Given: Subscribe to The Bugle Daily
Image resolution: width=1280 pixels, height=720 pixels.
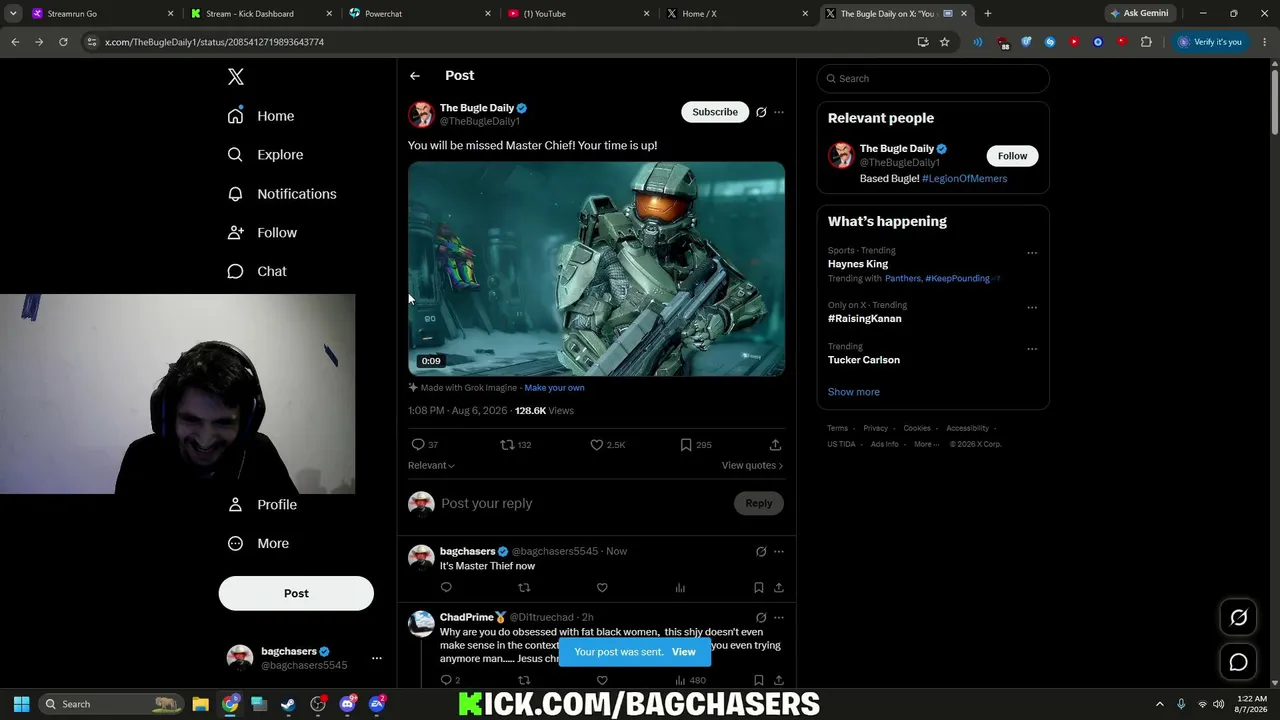Looking at the screenshot, I should [715, 112].
